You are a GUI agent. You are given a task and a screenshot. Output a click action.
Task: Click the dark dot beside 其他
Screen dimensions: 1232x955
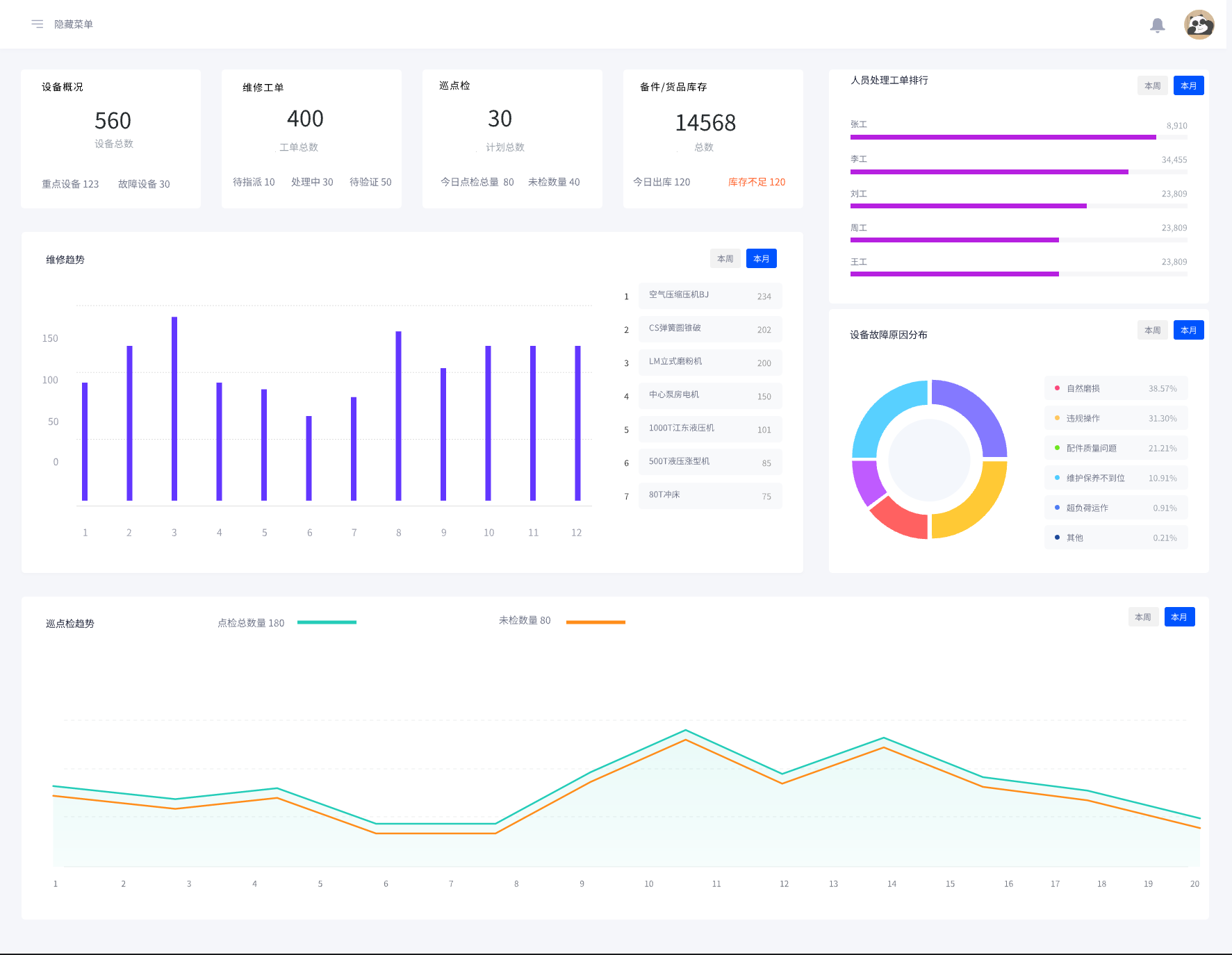[x=1057, y=538]
